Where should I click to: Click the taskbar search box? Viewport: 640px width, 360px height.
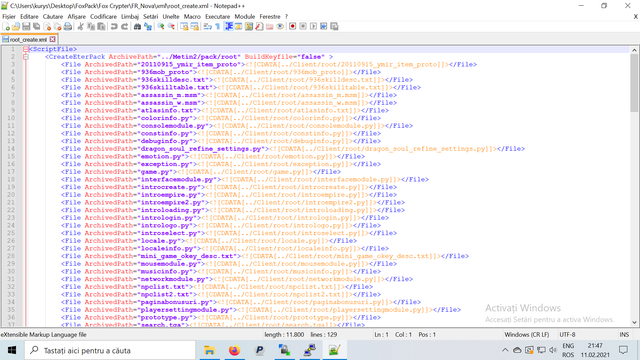[x=110, y=350]
